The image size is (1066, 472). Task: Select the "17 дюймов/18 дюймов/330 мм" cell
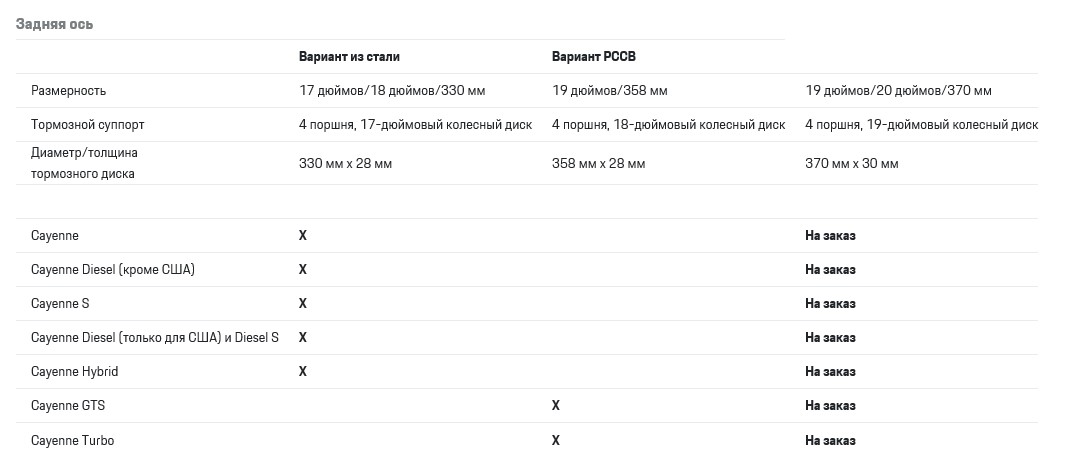point(392,91)
